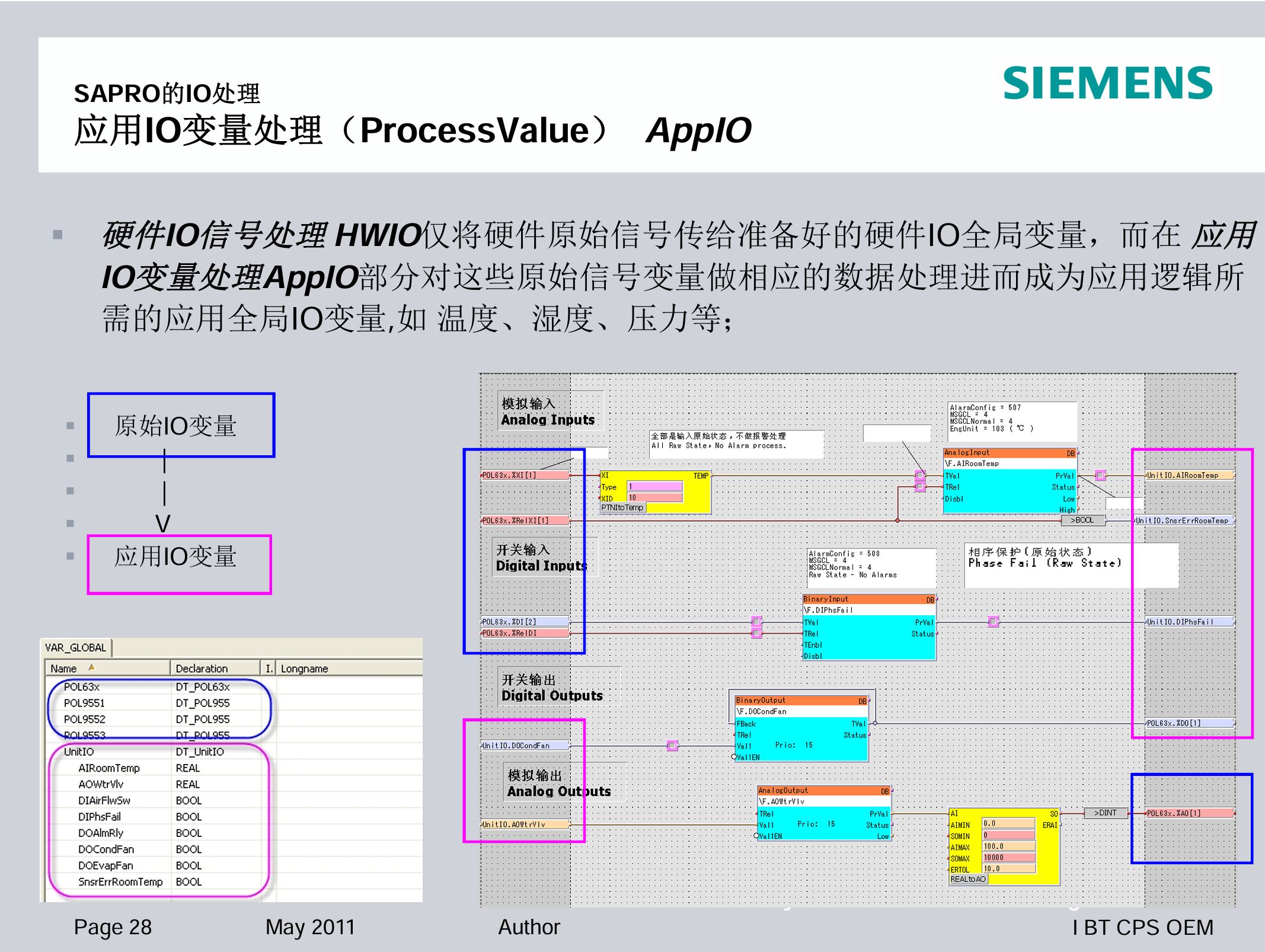Click the AIMAX 100.0 value field
This screenshot has height=952, width=1265.
(x=1008, y=846)
